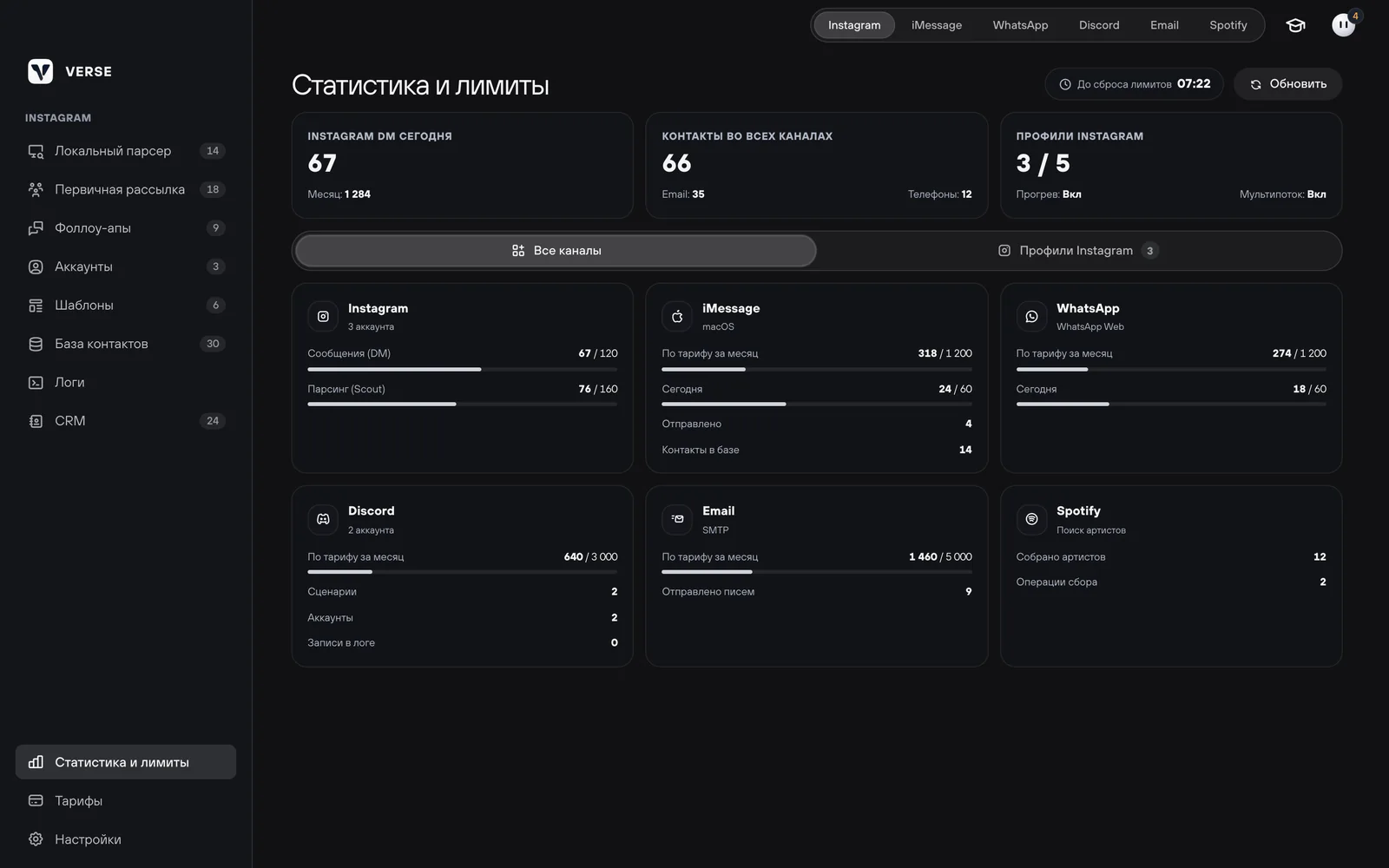Click the Discord По тарифу за месяц bar
Viewport: 1389px width, 868px height.
coord(463,572)
